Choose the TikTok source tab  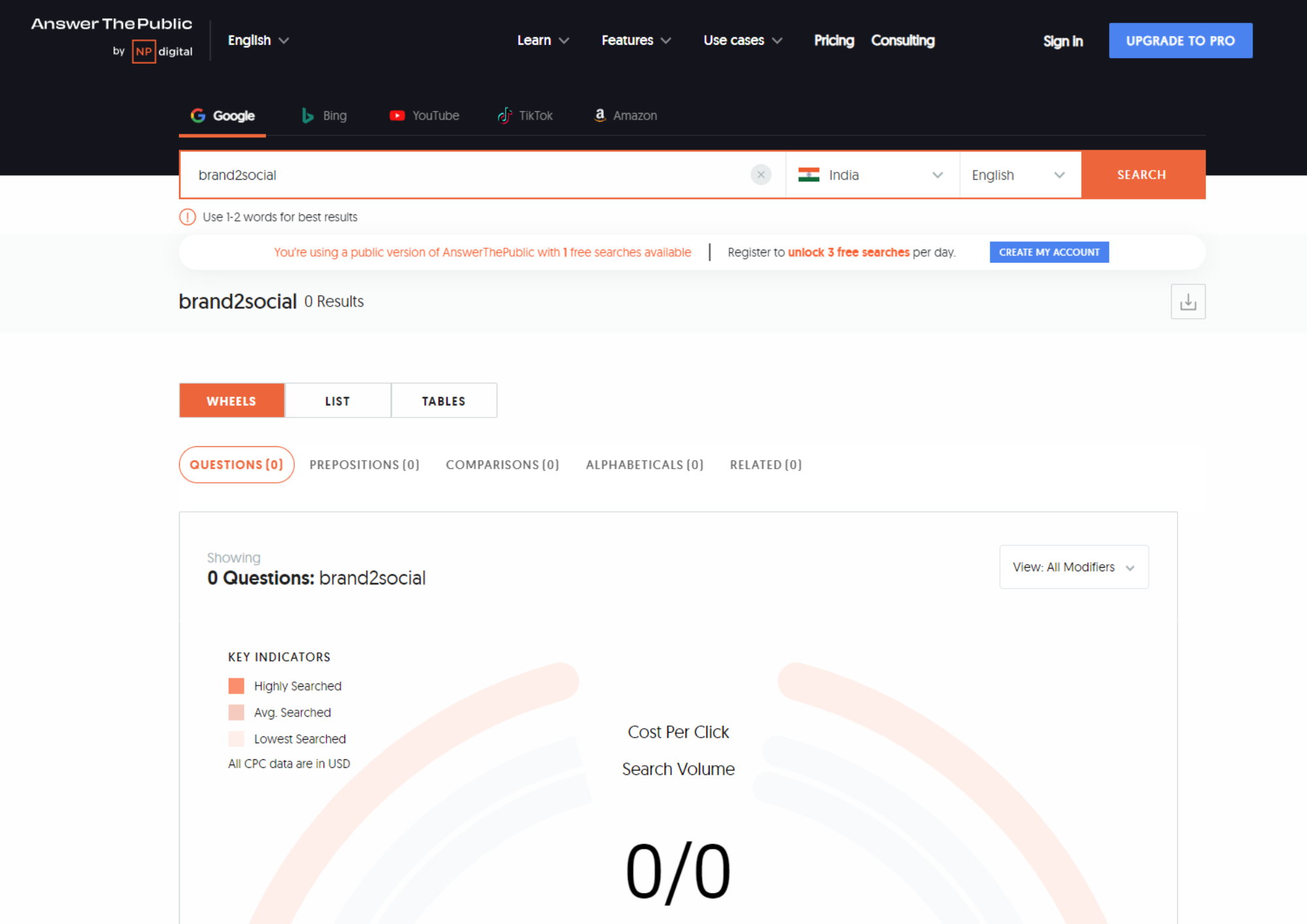[x=525, y=116]
